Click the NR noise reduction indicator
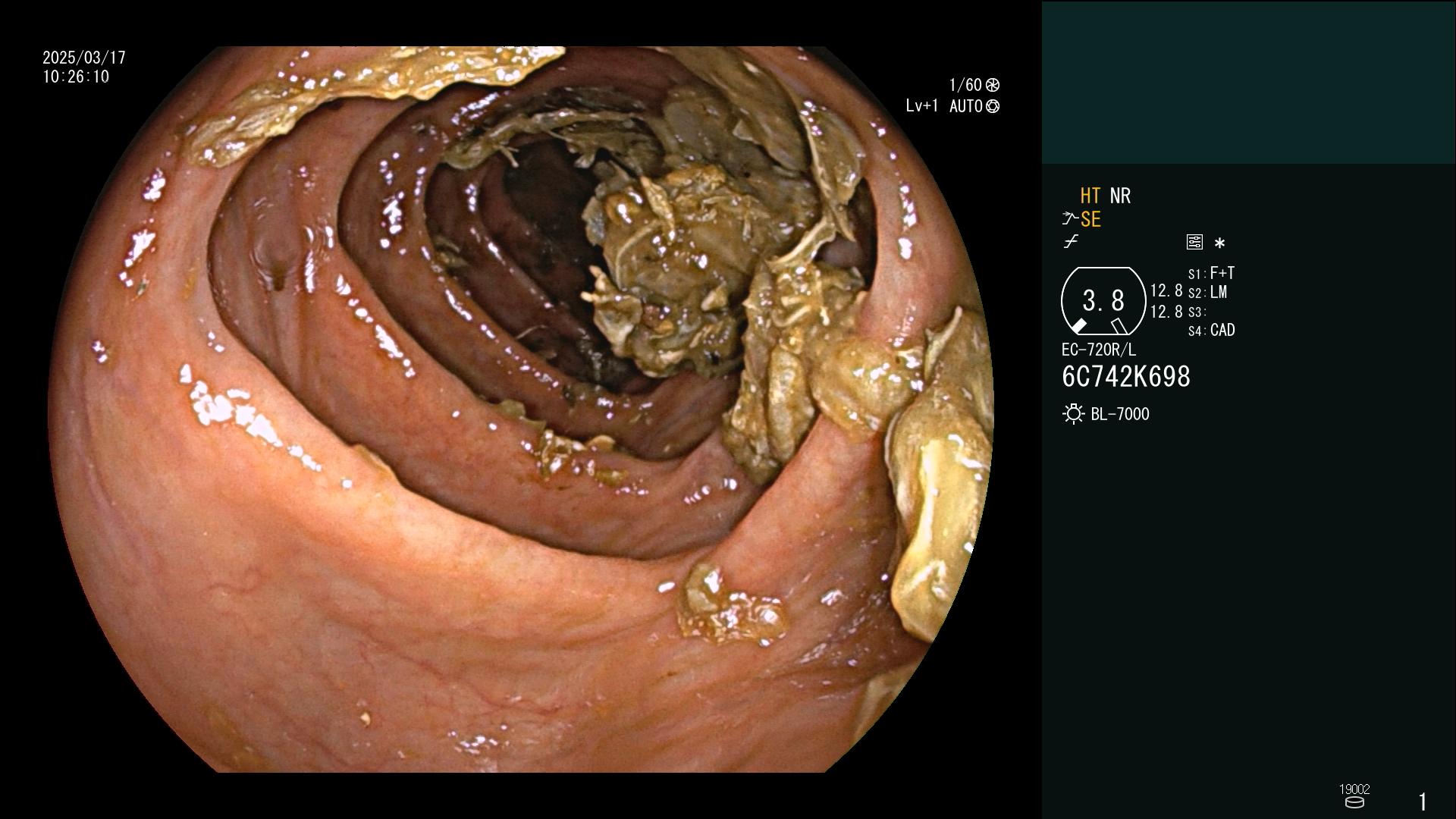Viewport: 1456px width, 819px height. click(1120, 196)
